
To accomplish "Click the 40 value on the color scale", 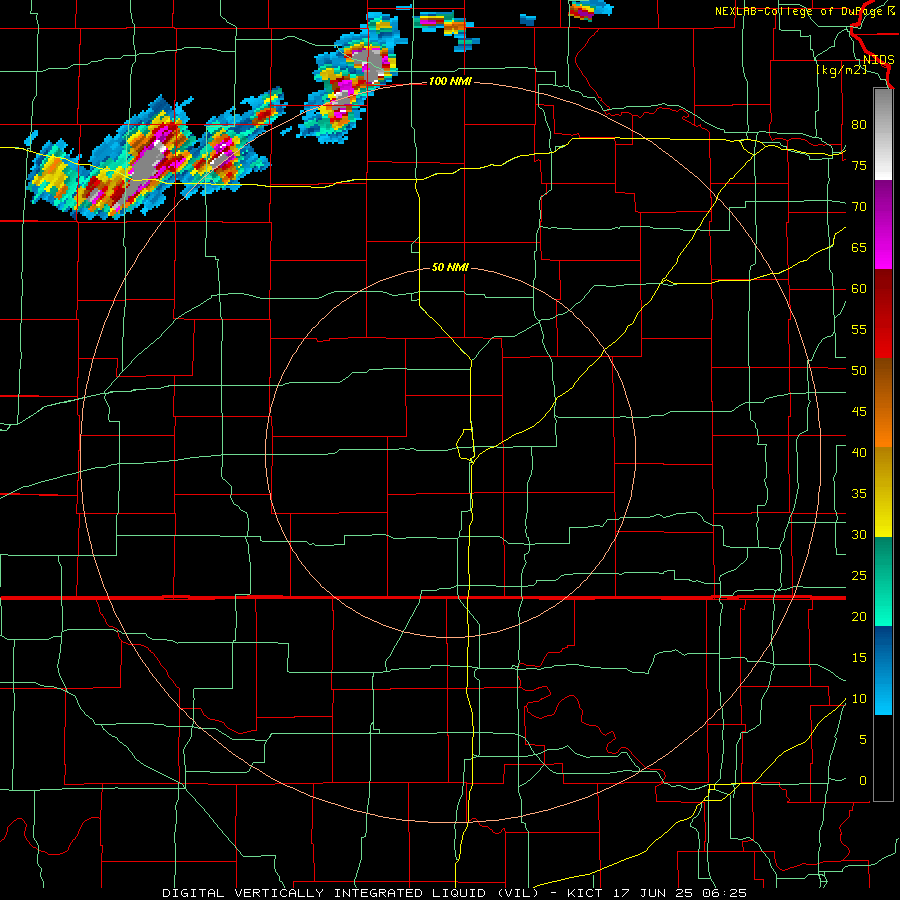I will [x=859, y=452].
